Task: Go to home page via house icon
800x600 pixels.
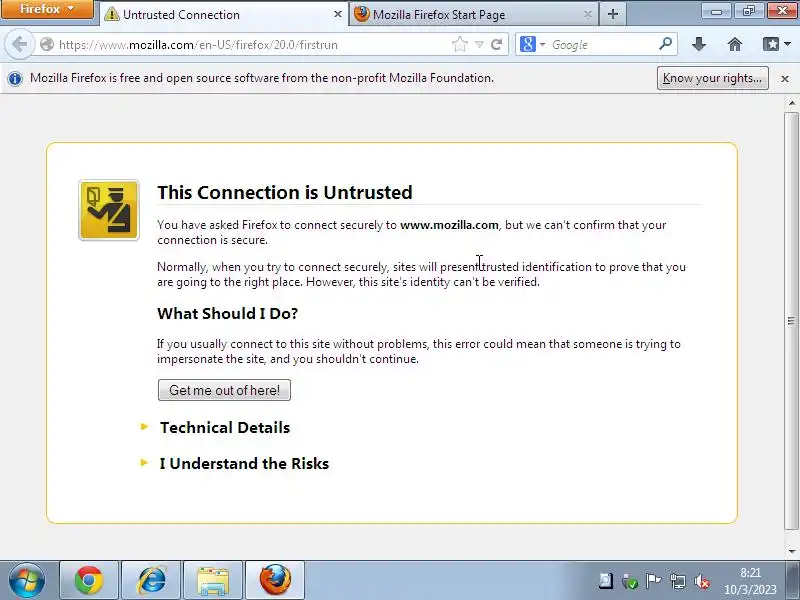Action: [x=735, y=44]
